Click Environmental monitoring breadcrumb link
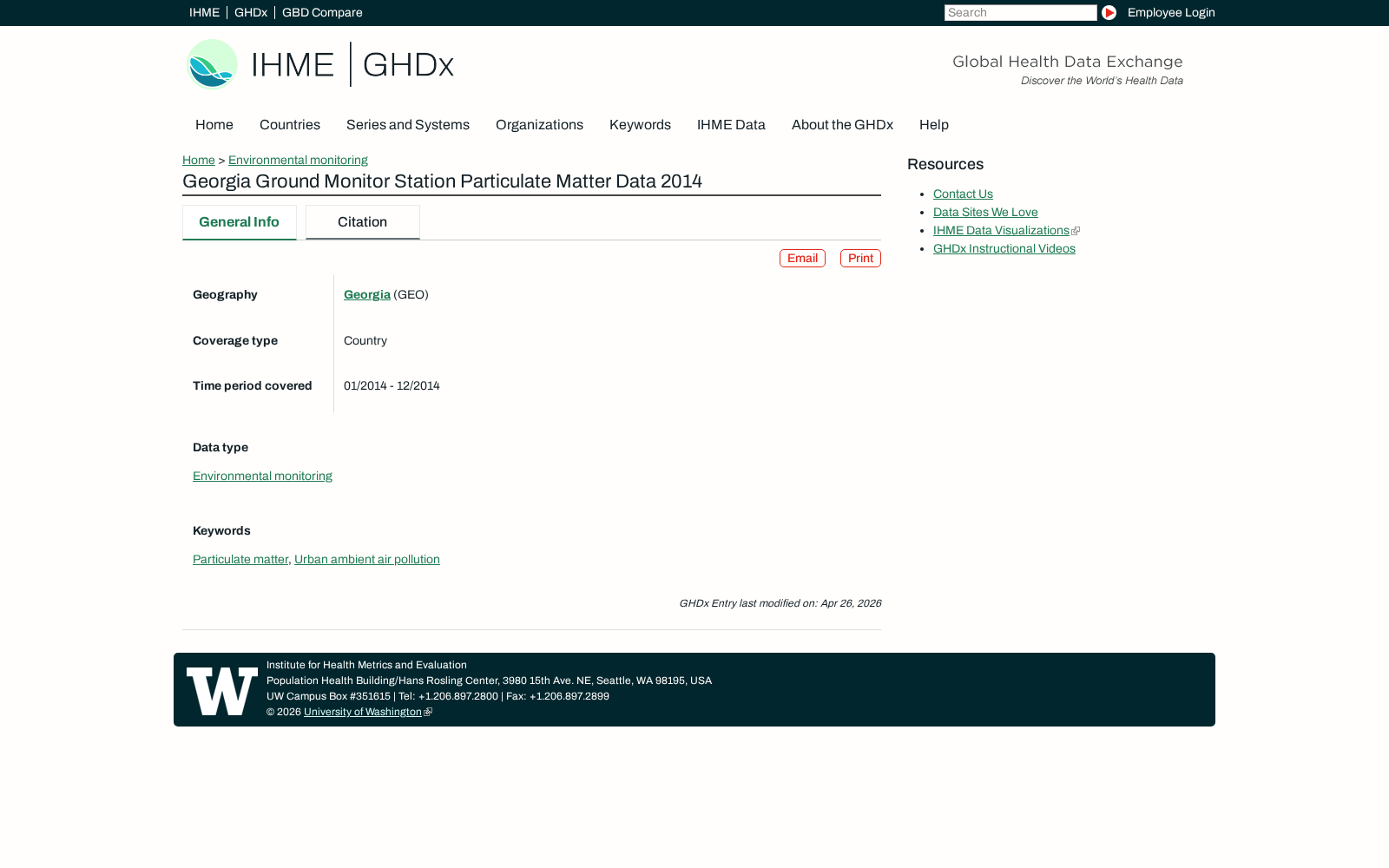The image size is (1389, 868). pyautogui.click(x=298, y=161)
